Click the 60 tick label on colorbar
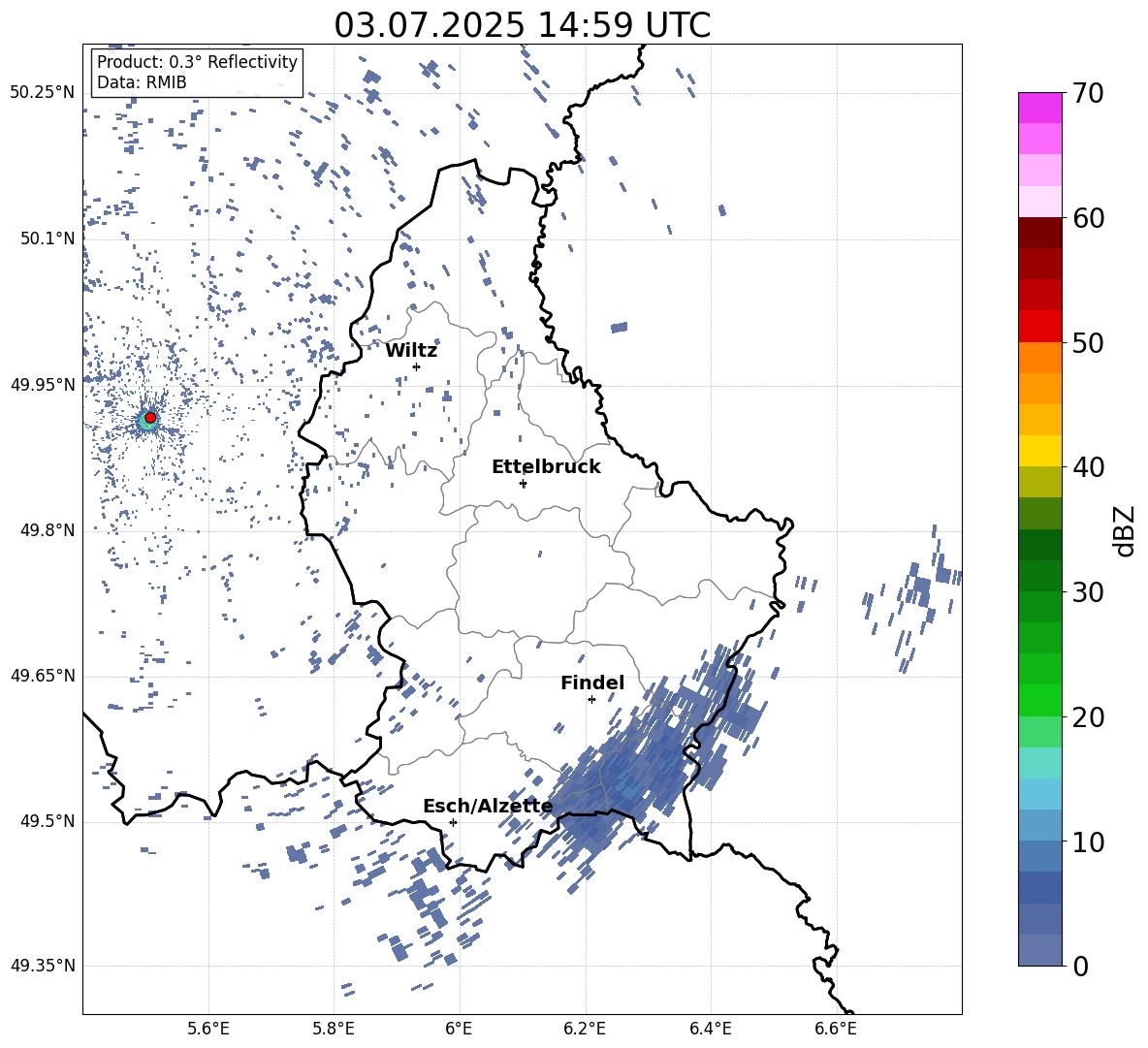This screenshot has height=1048, width=1148. click(x=1088, y=218)
